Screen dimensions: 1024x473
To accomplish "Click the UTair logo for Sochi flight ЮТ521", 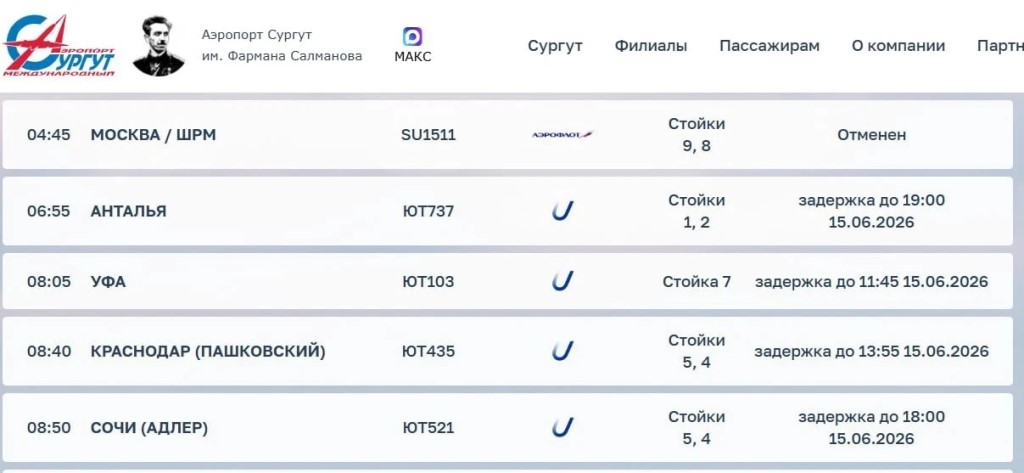I will 562,427.
